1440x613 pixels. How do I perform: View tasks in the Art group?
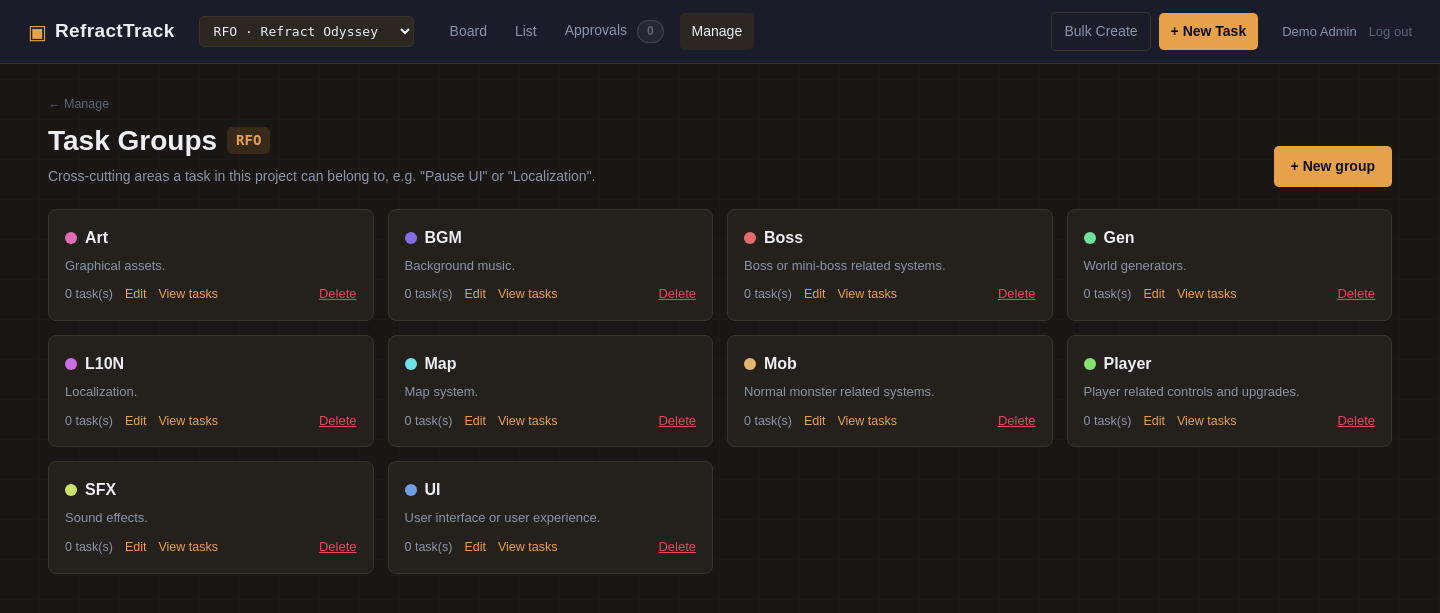[x=188, y=294]
